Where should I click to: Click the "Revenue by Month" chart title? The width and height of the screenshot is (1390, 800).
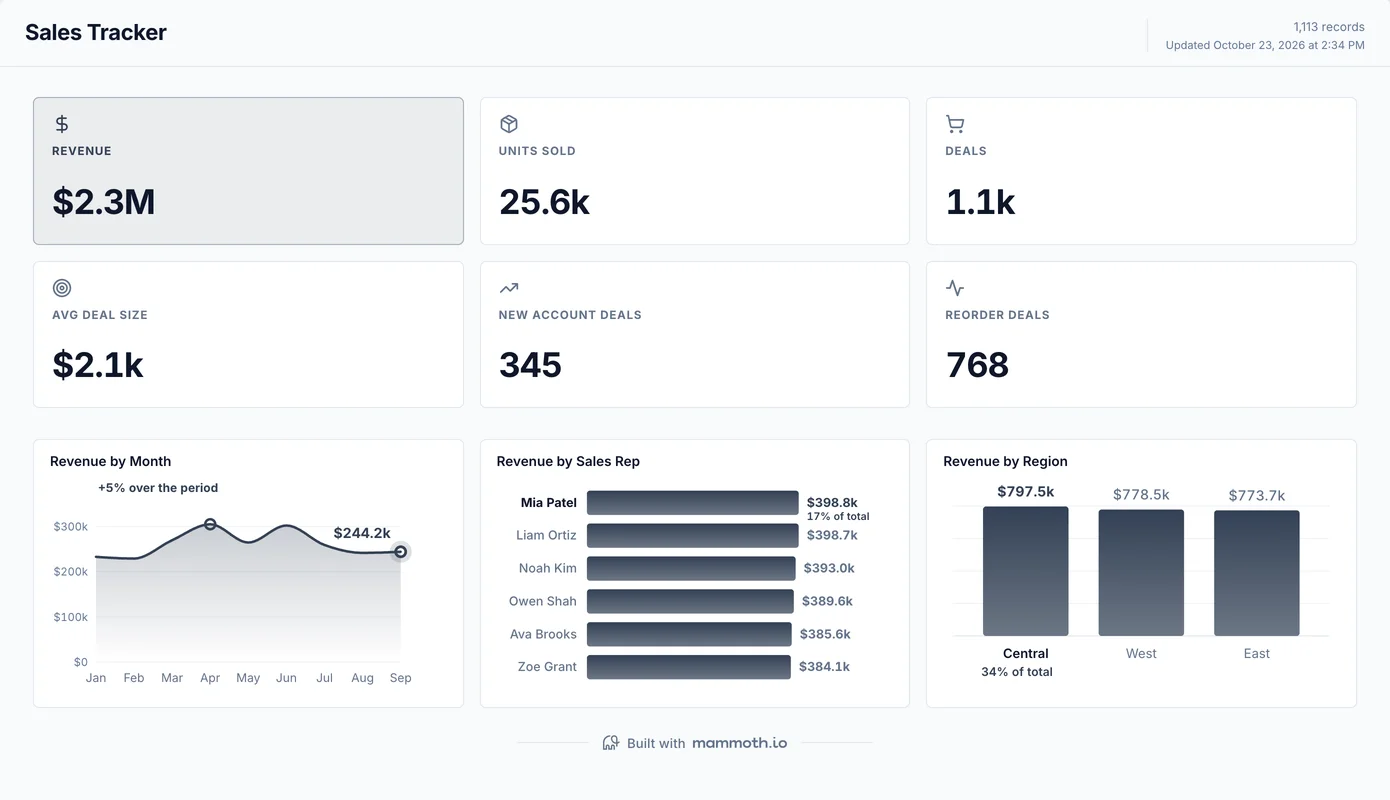click(110, 461)
